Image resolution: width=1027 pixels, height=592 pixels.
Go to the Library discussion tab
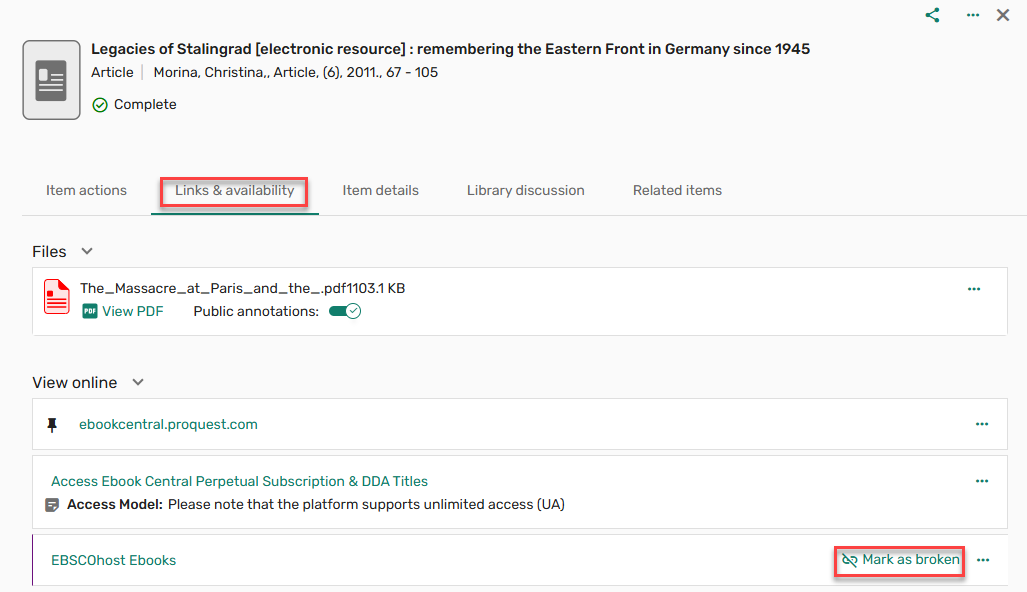point(526,191)
